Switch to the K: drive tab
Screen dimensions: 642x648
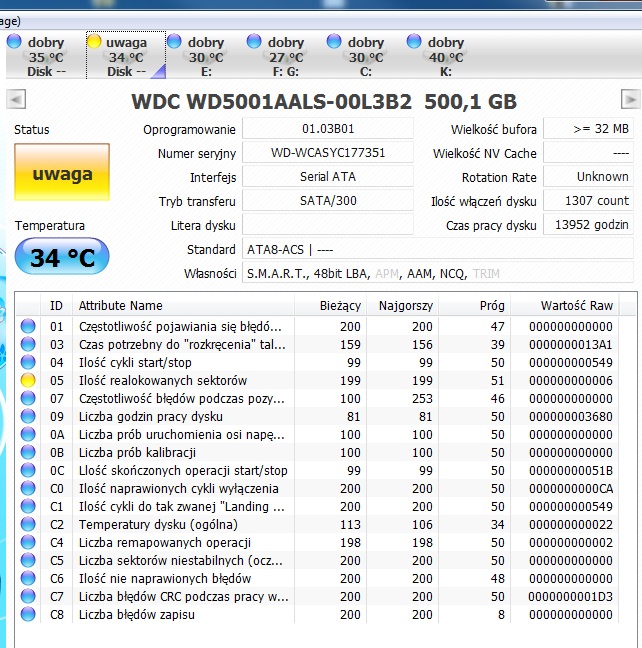pyautogui.click(x=445, y=56)
